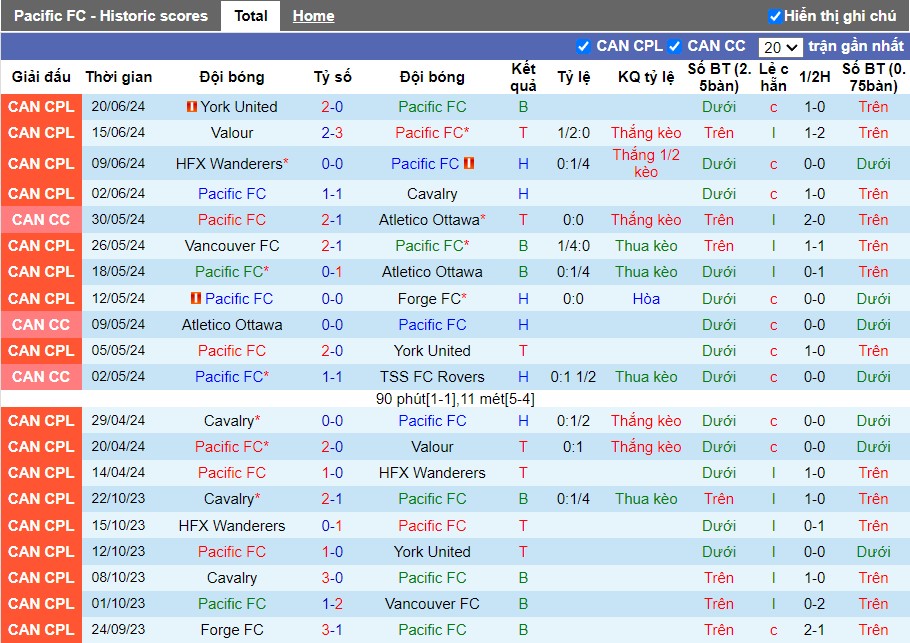Click Thắng 1/2 kèo result cell
The height and width of the screenshot is (643, 910).
646,164
